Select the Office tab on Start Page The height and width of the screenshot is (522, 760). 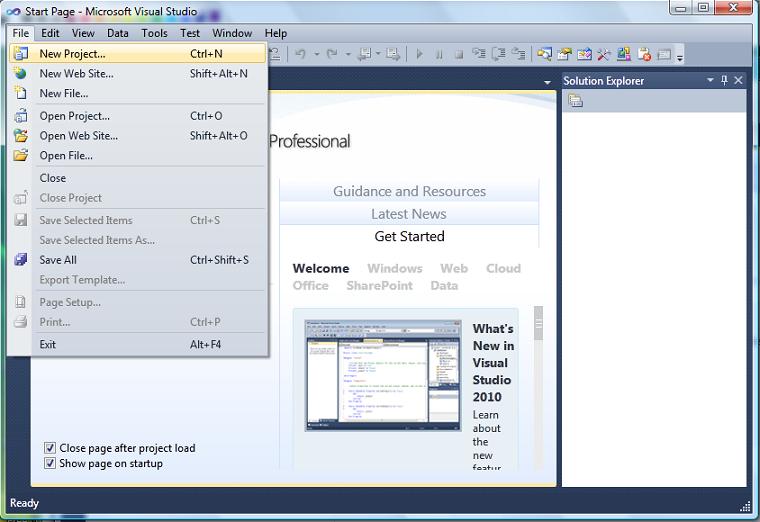310,285
